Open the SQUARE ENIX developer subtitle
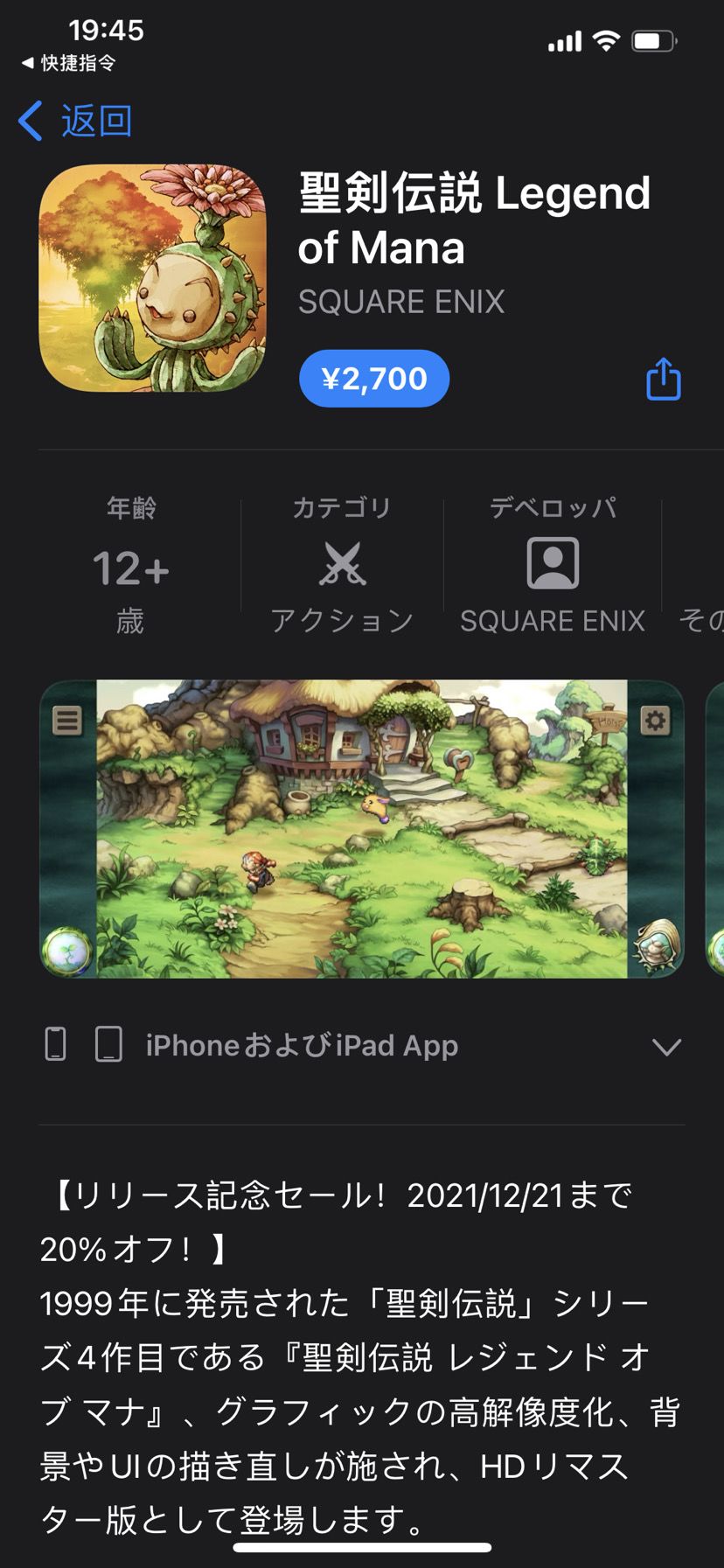 (401, 302)
